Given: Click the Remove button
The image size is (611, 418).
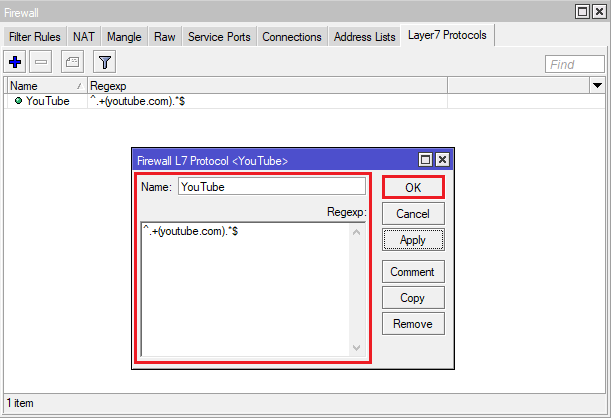Looking at the screenshot, I should click(413, 323).
